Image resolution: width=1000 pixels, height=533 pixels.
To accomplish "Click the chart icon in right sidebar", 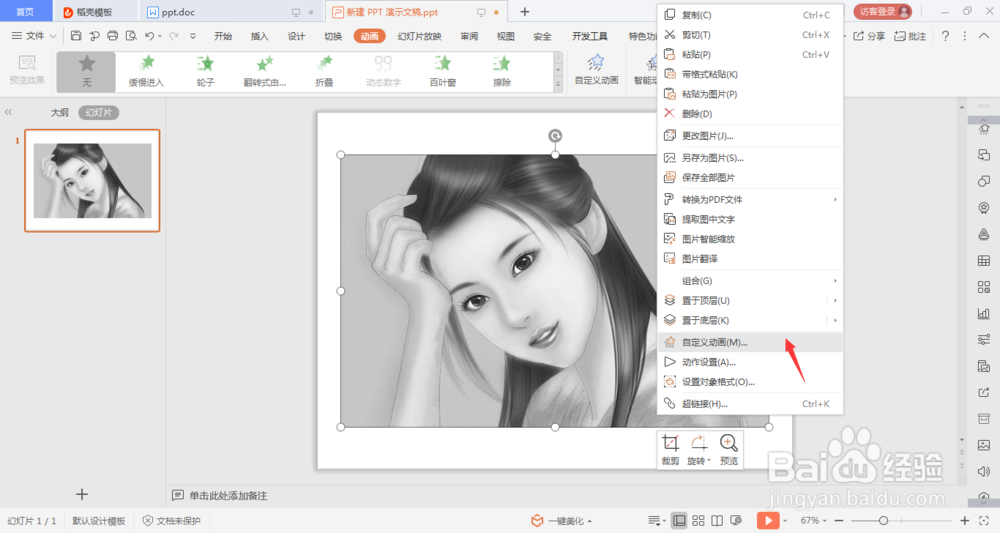I will [x=983, y=314].
